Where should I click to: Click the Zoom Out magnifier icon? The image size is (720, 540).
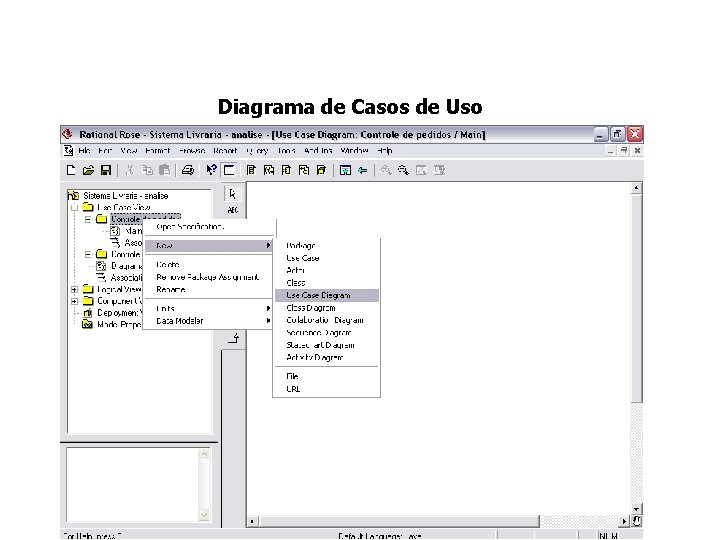pyautogui.click(x=404, y=170)
